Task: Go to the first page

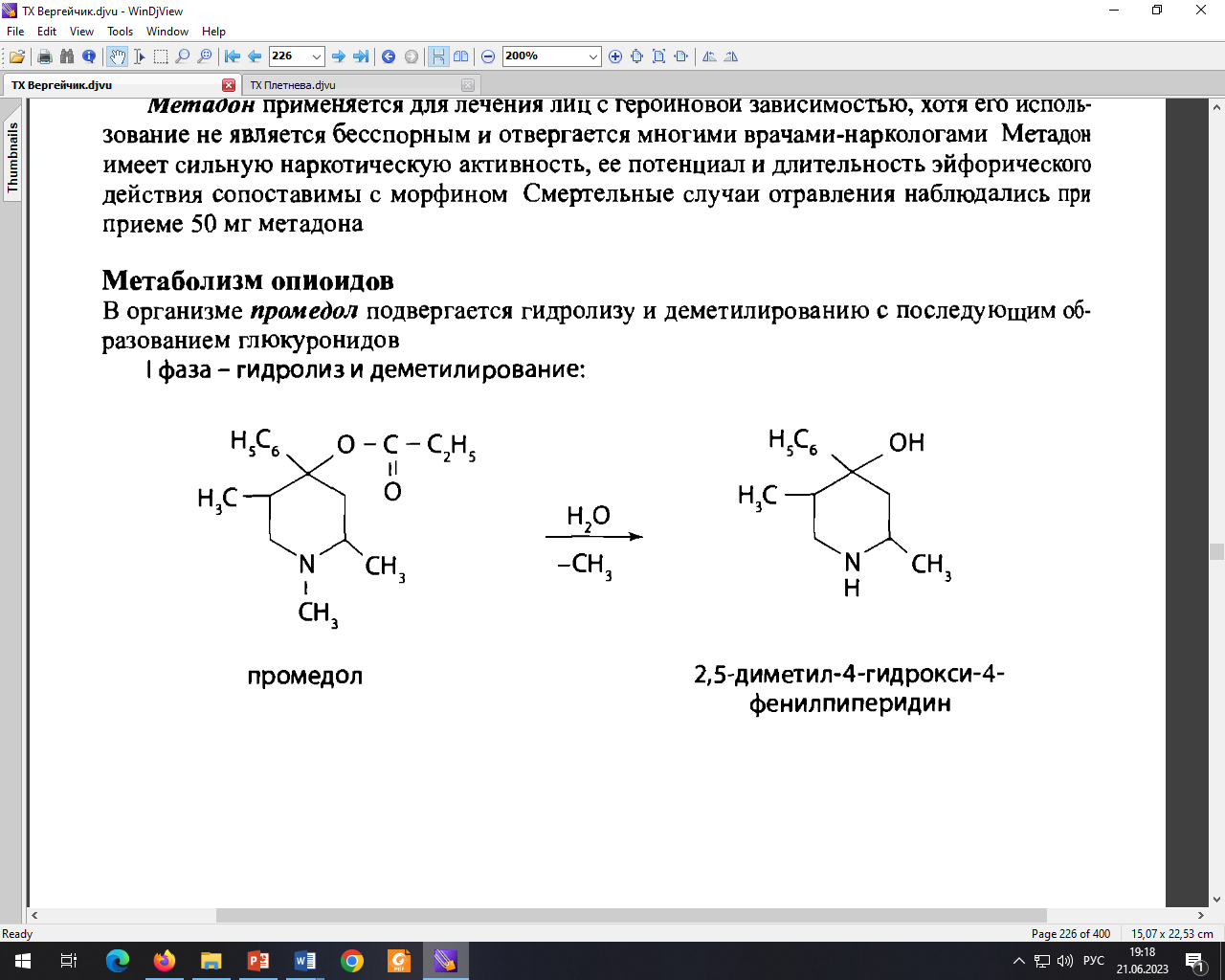Action: [x=233, y=56]
